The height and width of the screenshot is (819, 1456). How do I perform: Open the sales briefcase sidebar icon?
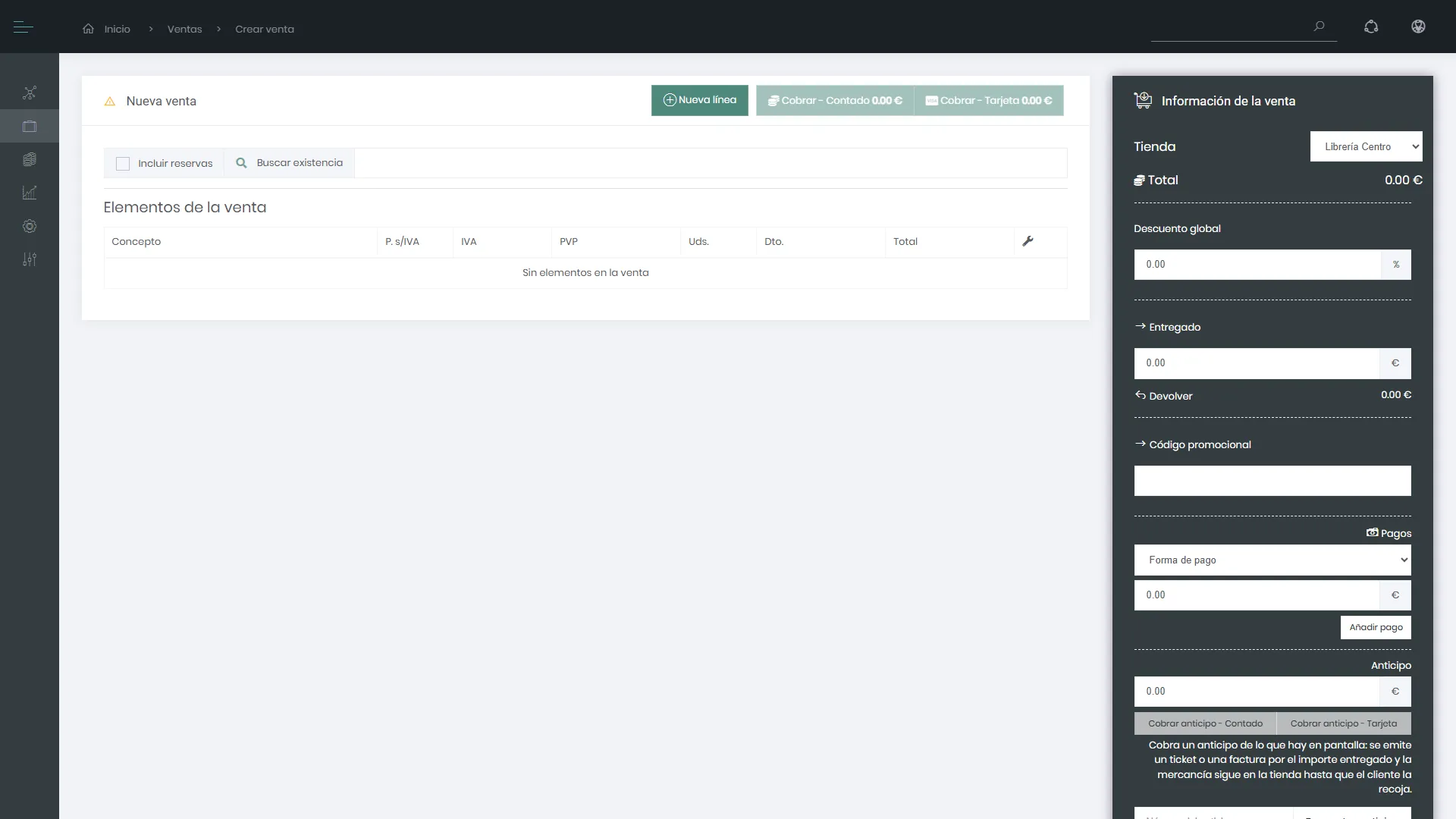[x=30, y=126]
